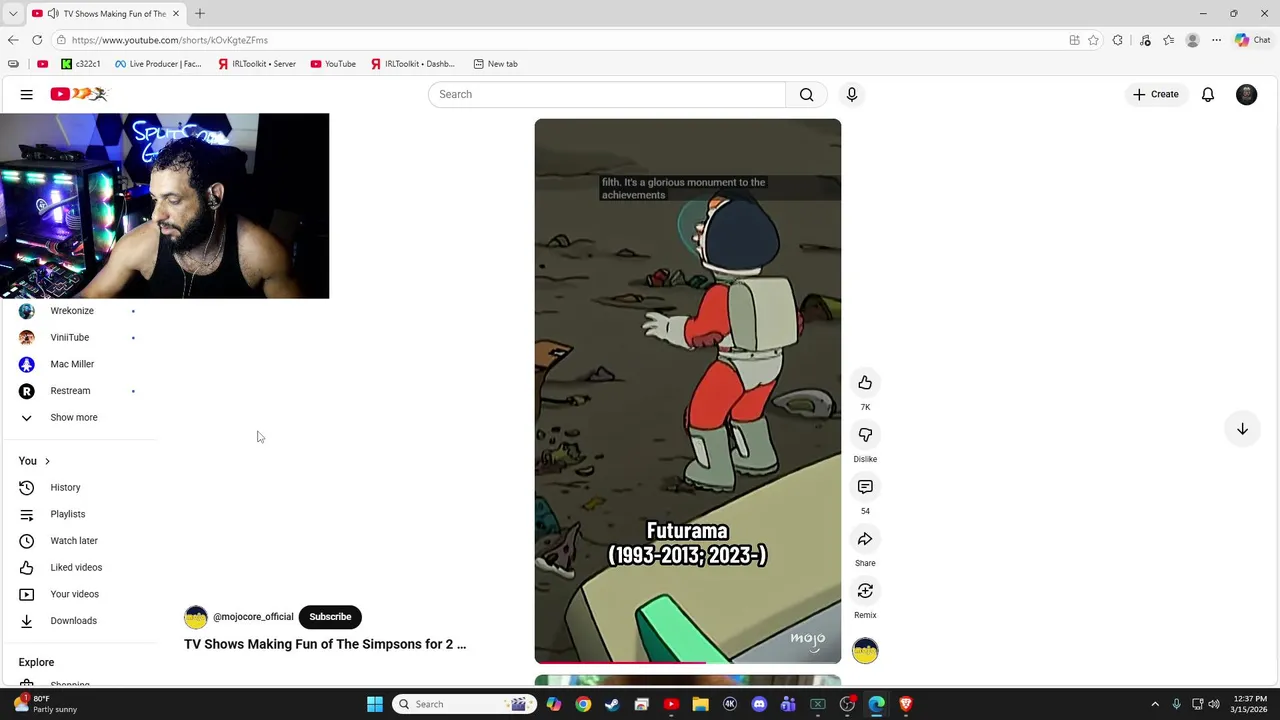This screenshot has height=720, width=1280.
Task: Remix this Short
Action: click(x=865, y=591)
